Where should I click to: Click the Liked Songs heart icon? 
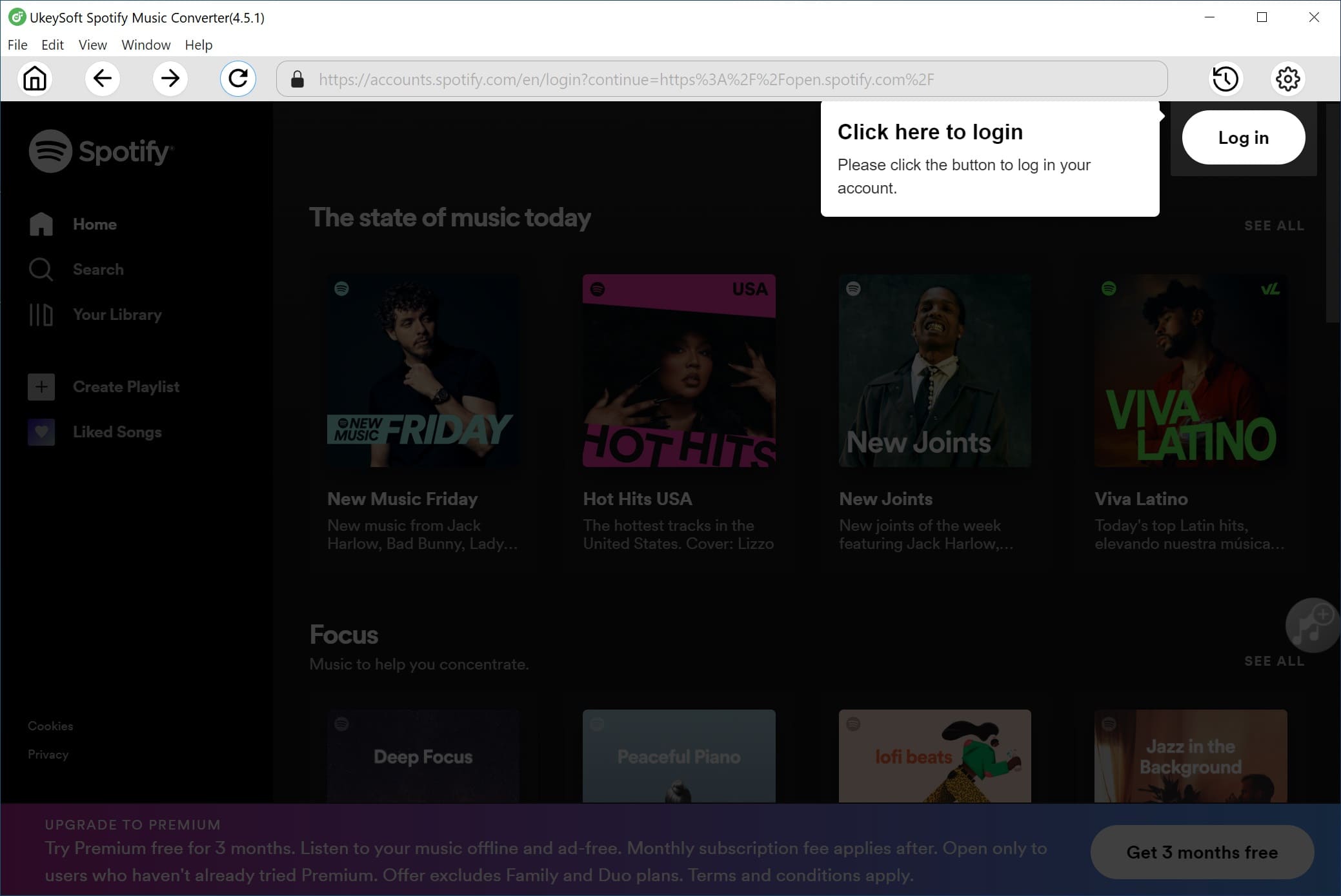(40, 432)
